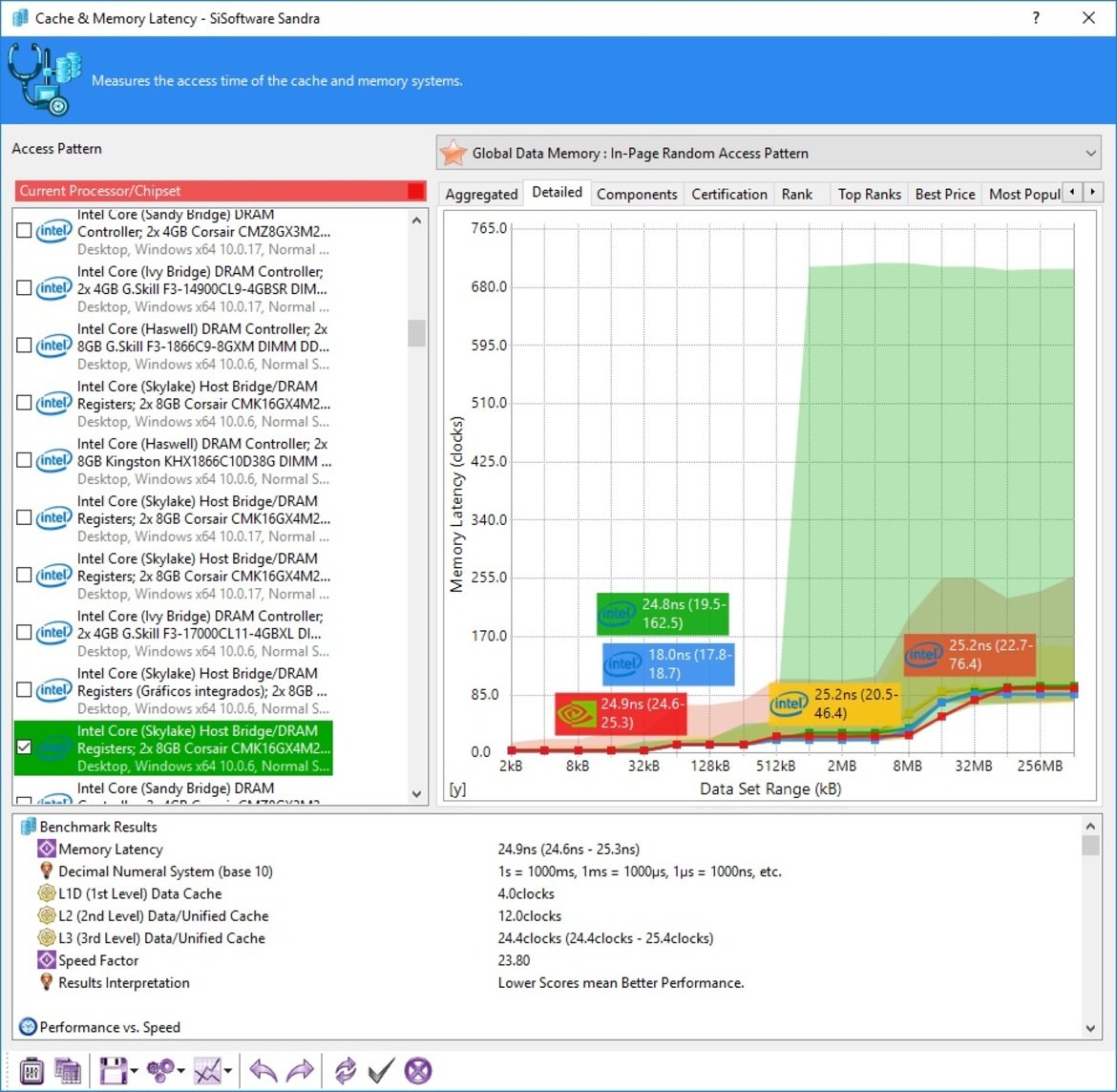Check the Sandy Bridge Corsair CMZ8GX3M2 checkbox
The image size is (1117, 1092).
coord(24,230)
